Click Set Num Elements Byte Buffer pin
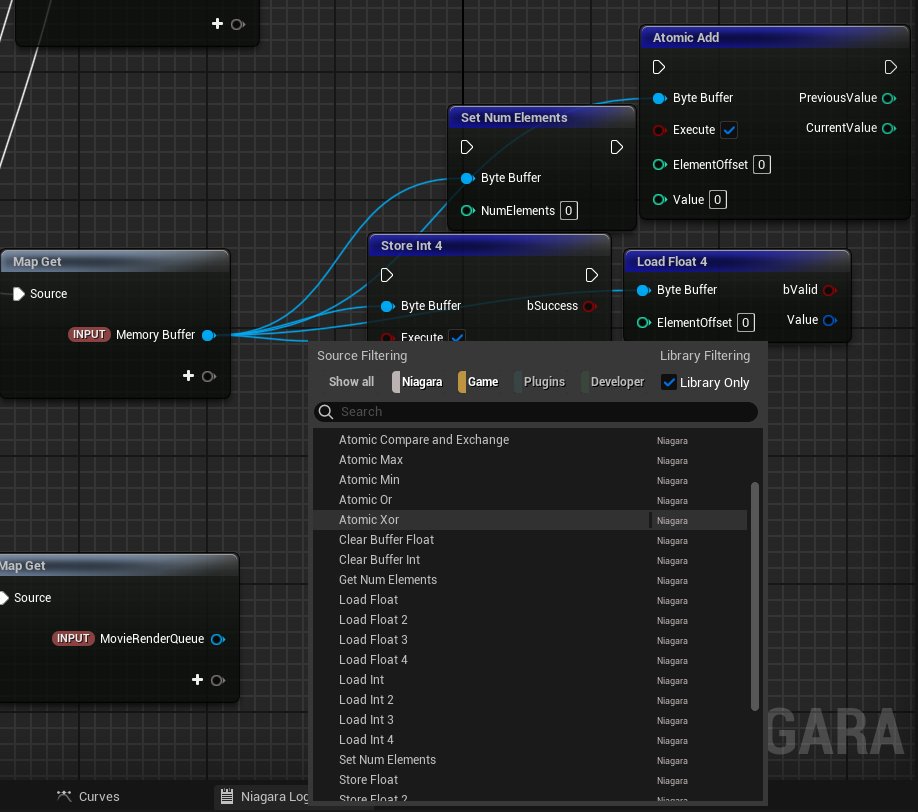The height and width of the screenshot is (812, 918). click(467, 178)
